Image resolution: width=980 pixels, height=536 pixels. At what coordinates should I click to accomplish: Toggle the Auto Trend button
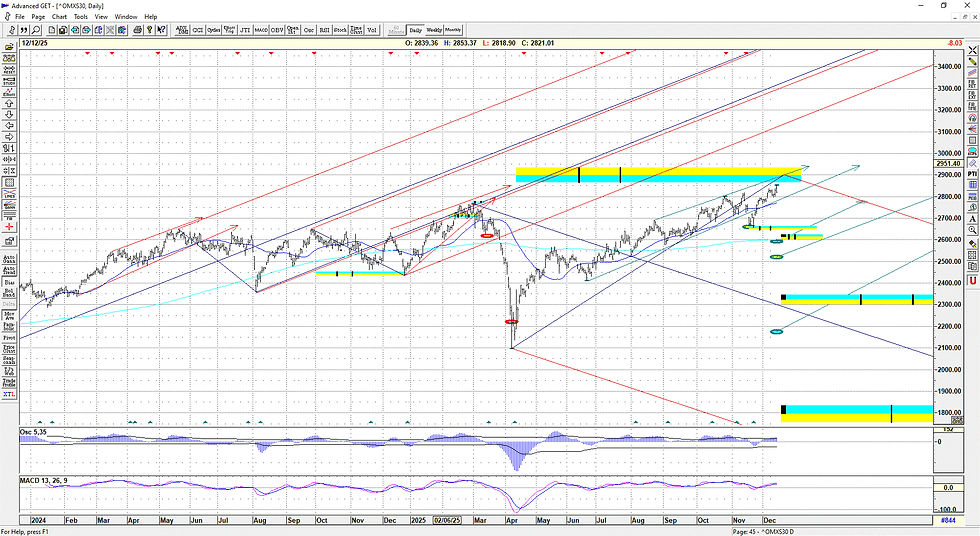9,270
